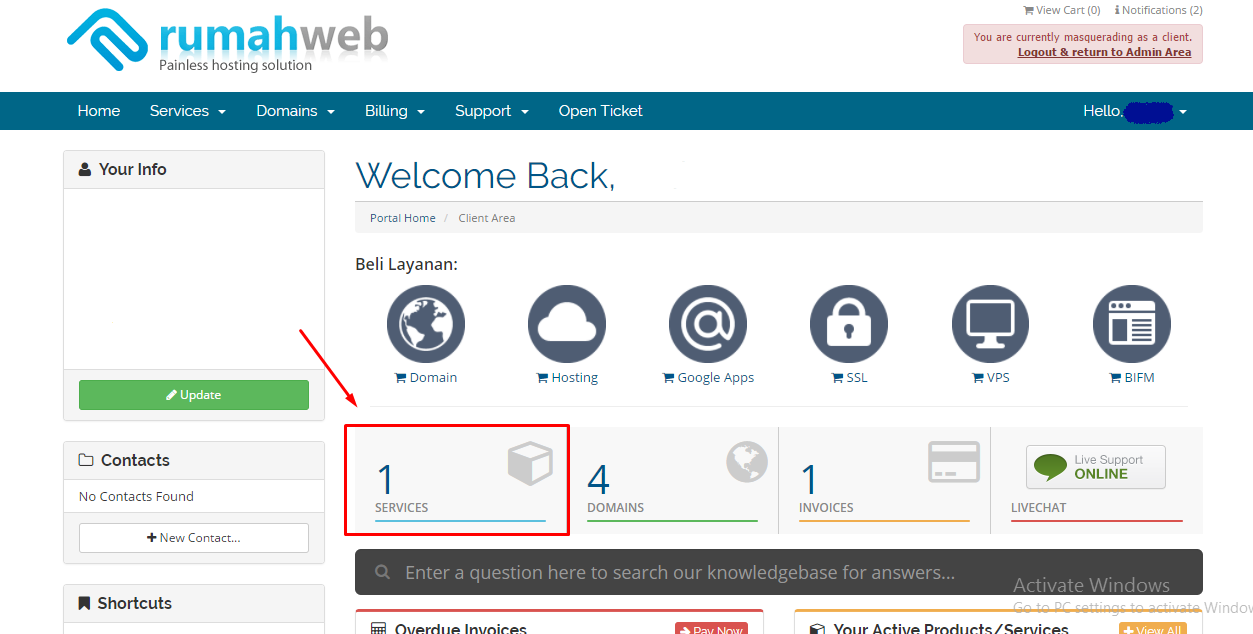
Task: Open the 1 Services tile
Action: 461,480
